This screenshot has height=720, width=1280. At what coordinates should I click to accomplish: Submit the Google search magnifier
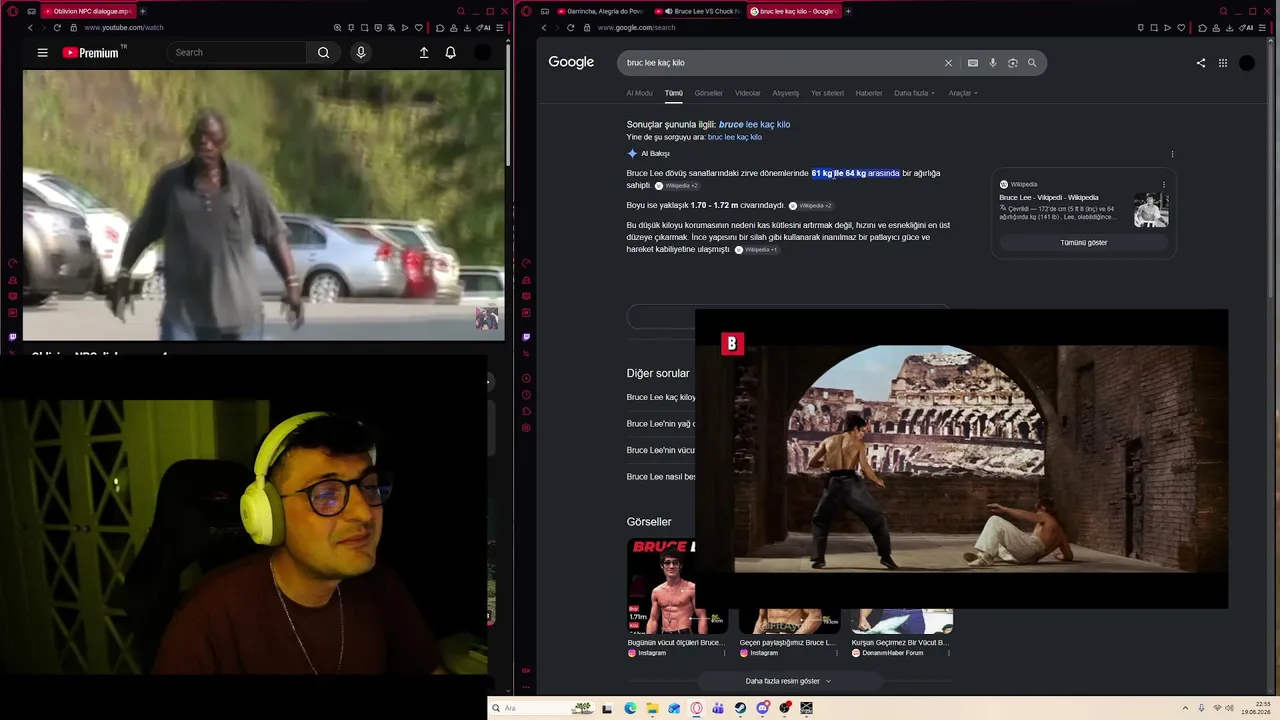(x=1032, y=63)
